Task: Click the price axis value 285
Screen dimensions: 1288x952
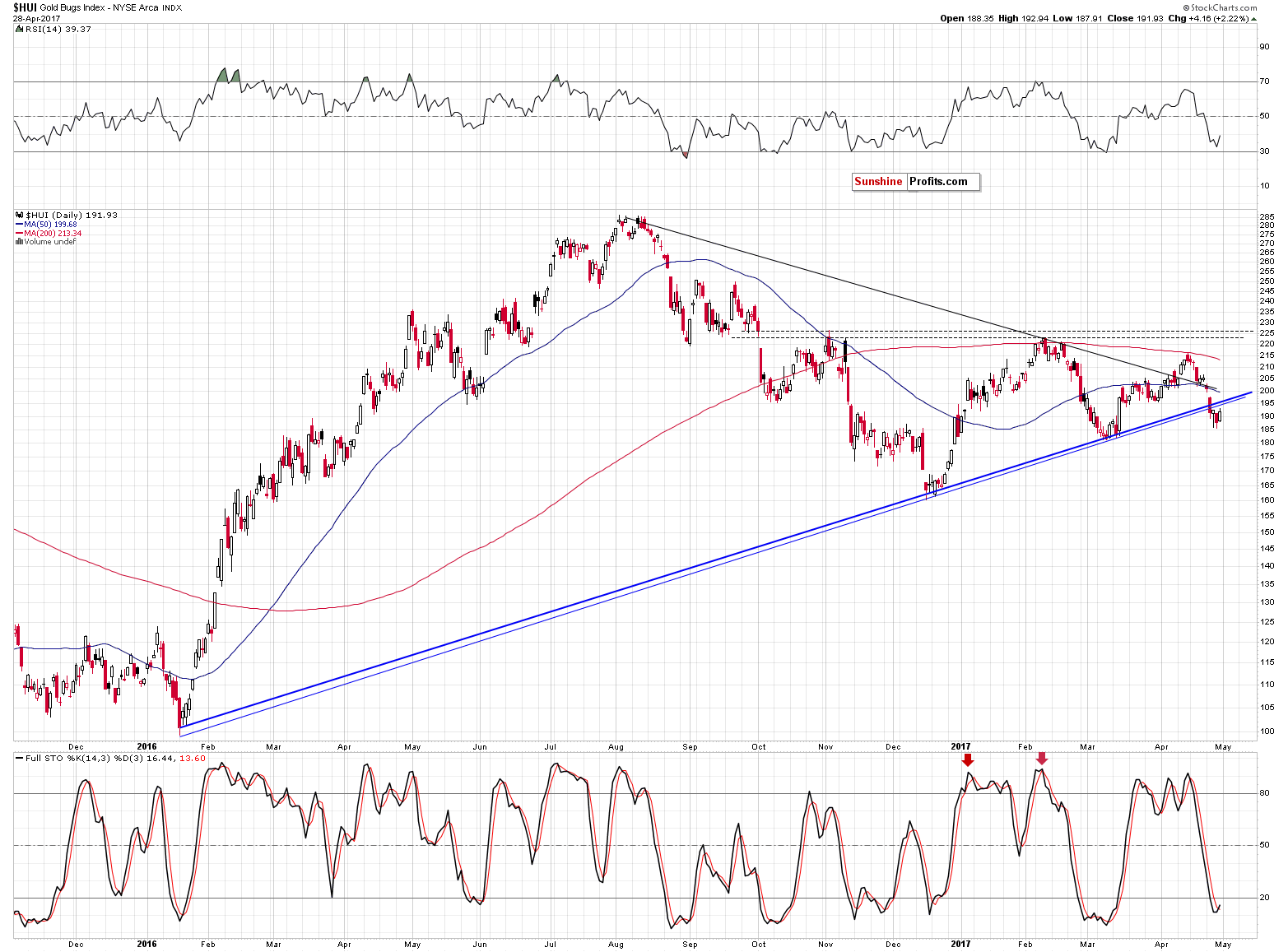Action: tap(1267, 217)
